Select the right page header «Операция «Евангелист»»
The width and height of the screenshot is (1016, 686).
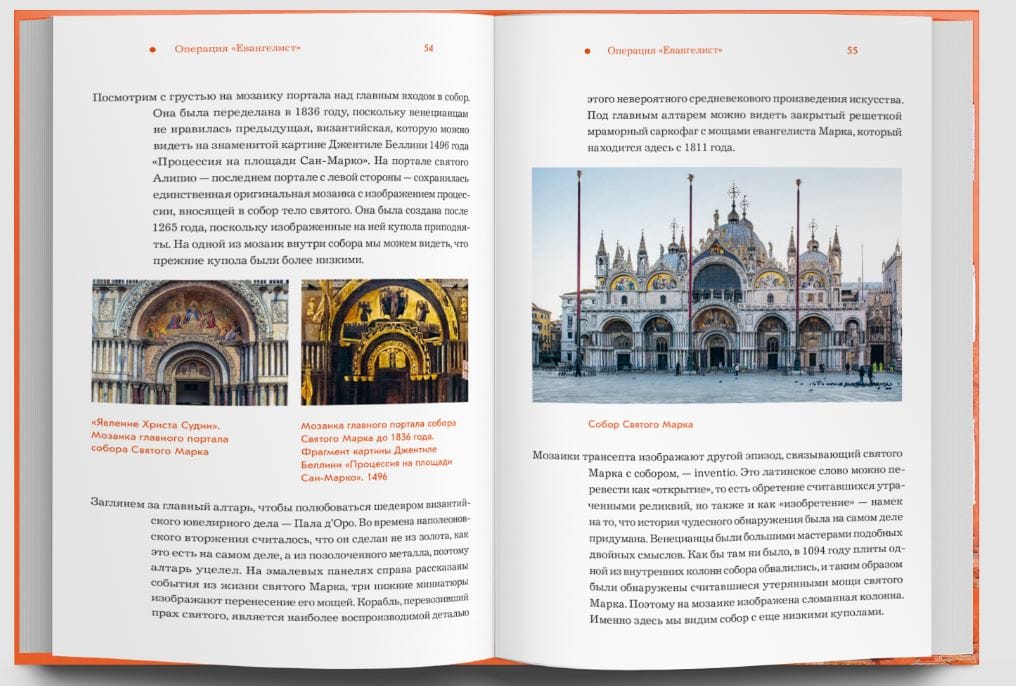pos(665,50)
